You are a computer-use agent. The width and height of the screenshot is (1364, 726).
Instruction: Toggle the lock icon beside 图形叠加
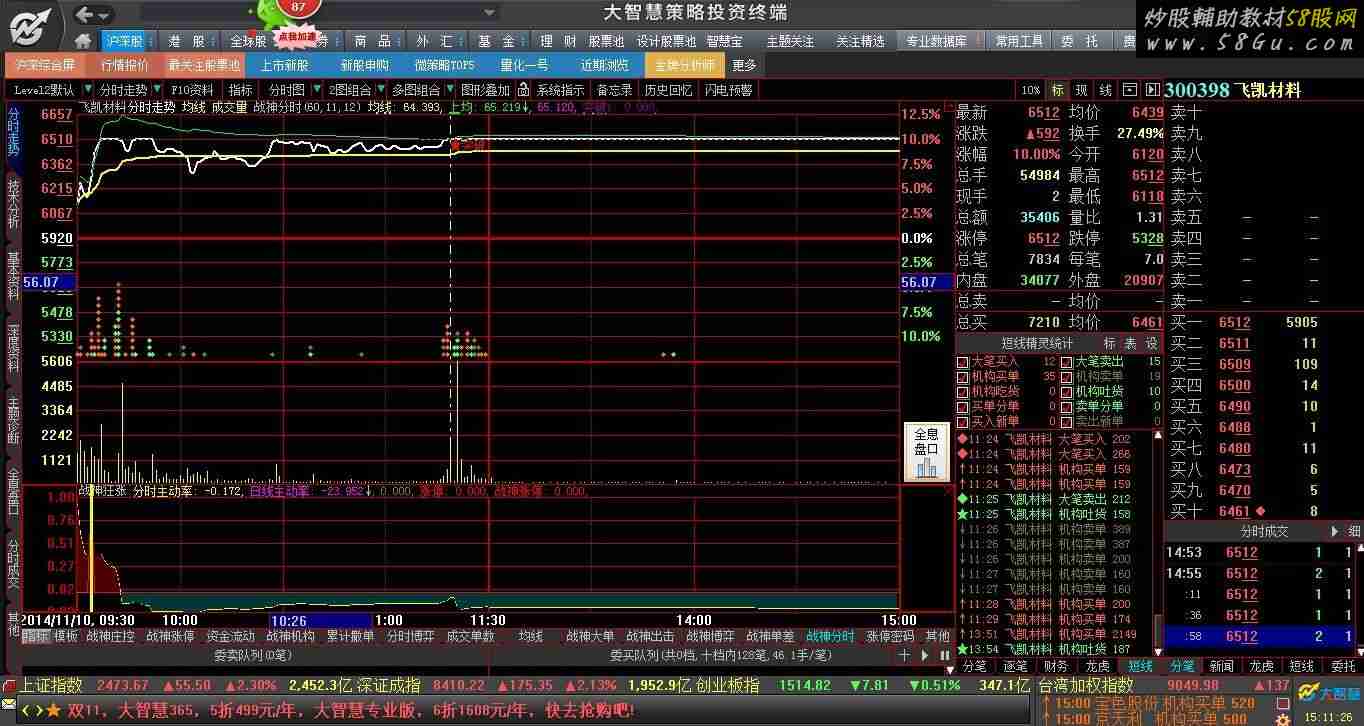tap(521, 90)
